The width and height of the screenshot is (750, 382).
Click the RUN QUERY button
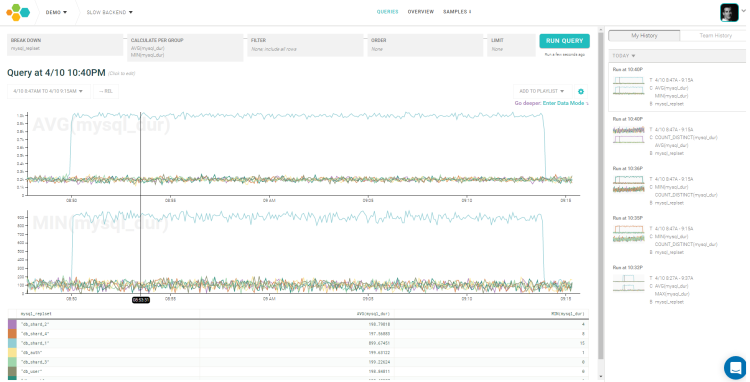[564, 41]
